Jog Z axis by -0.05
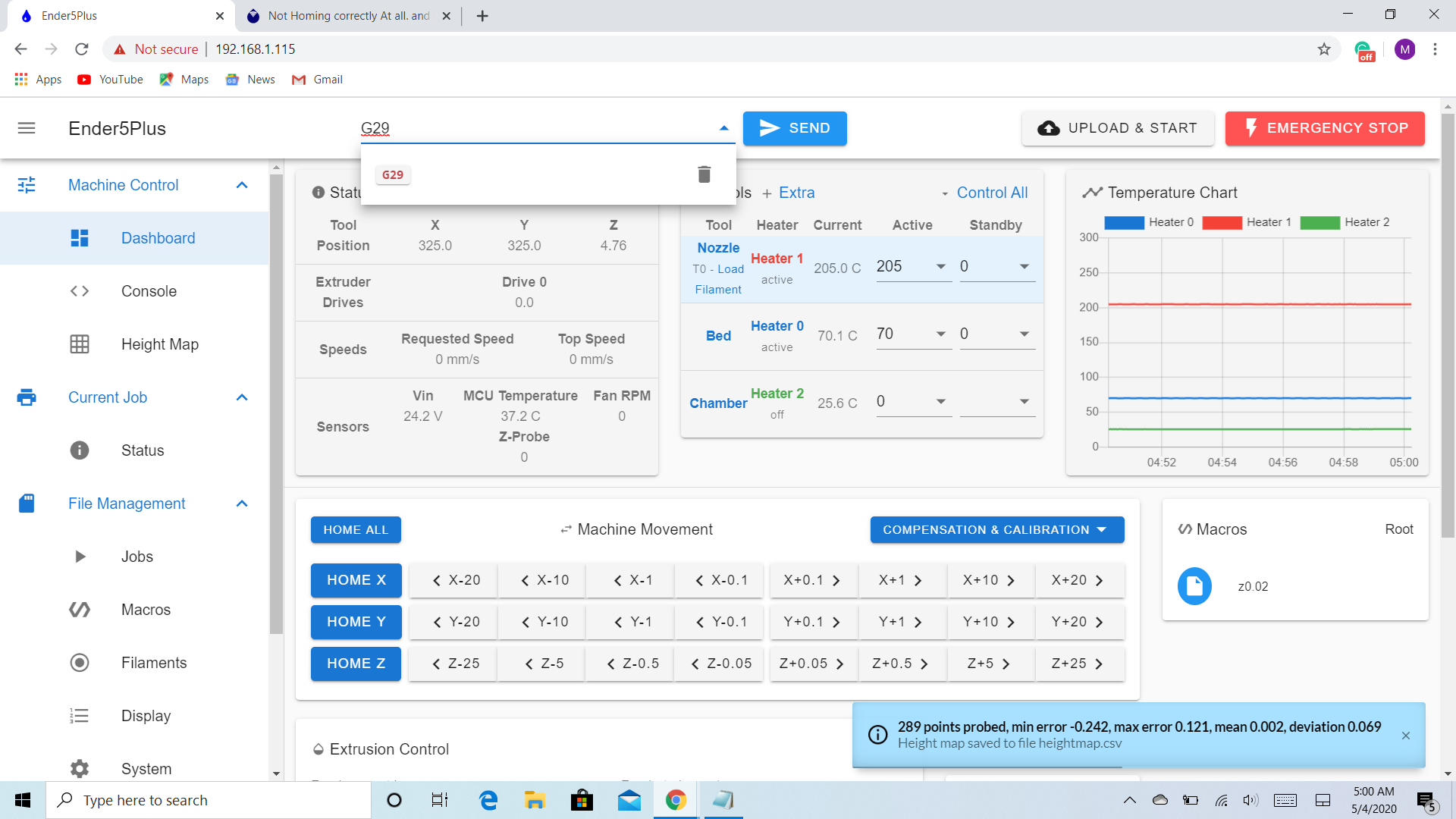This screenshot has height=819, width=1456. tap(720, 664)
